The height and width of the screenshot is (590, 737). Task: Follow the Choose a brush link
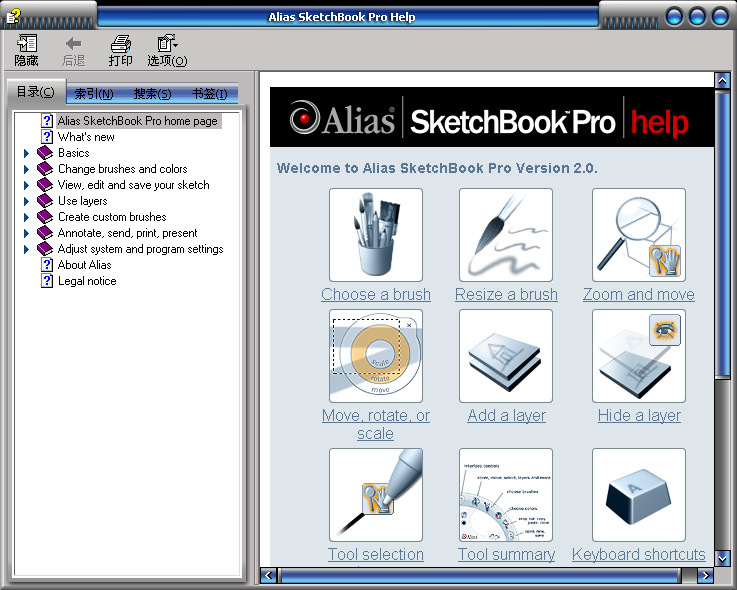(376, 294)
